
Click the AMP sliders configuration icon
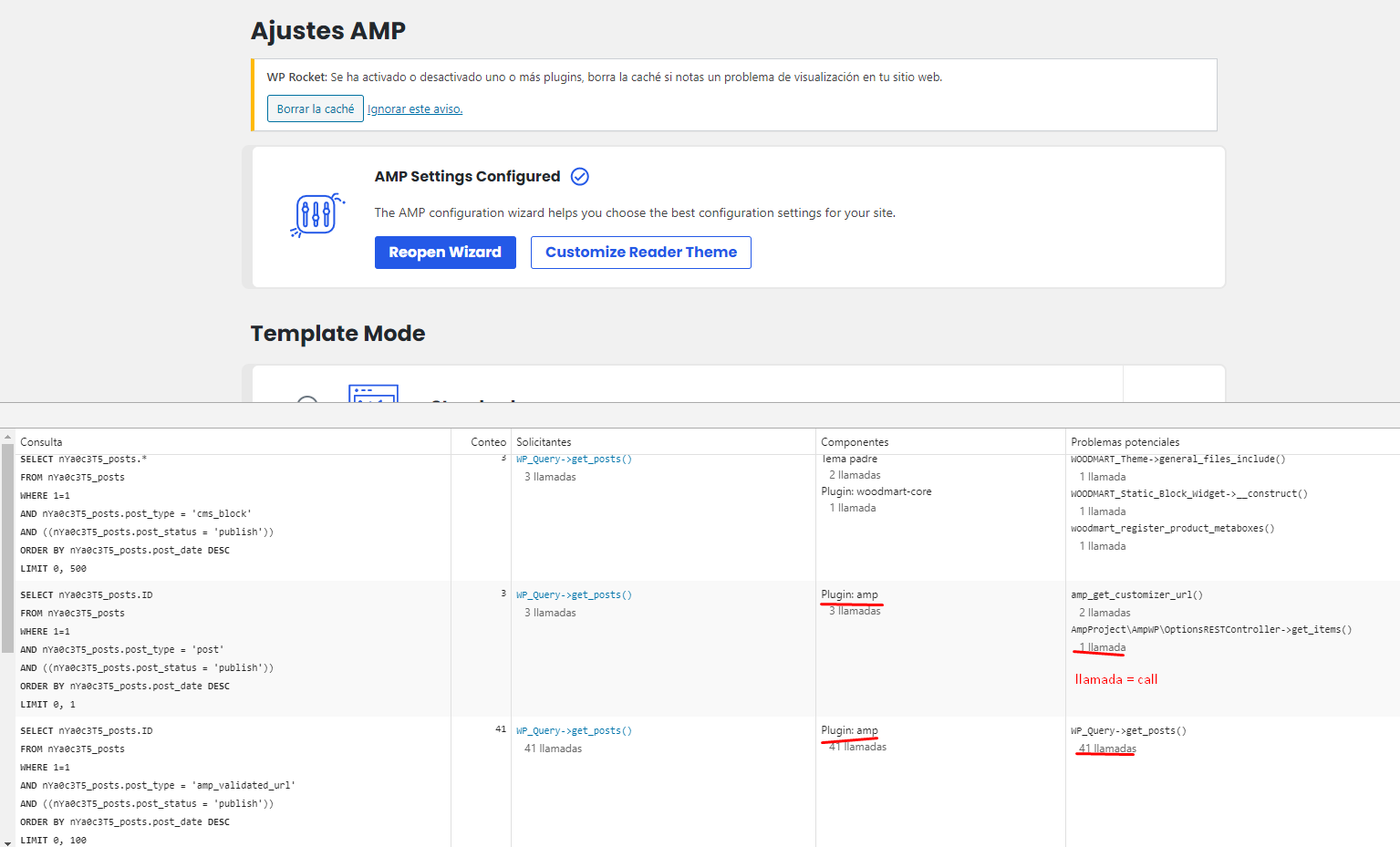click(317, 215)
